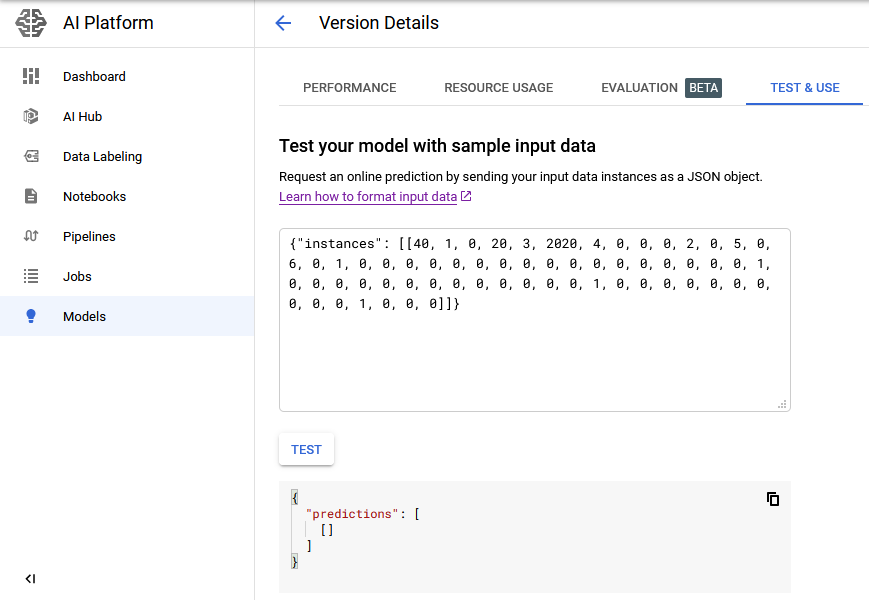Open the Dashboard icon in sidebar
The height and width of the screenshot is (600, 869).
(x=31, y=76)
